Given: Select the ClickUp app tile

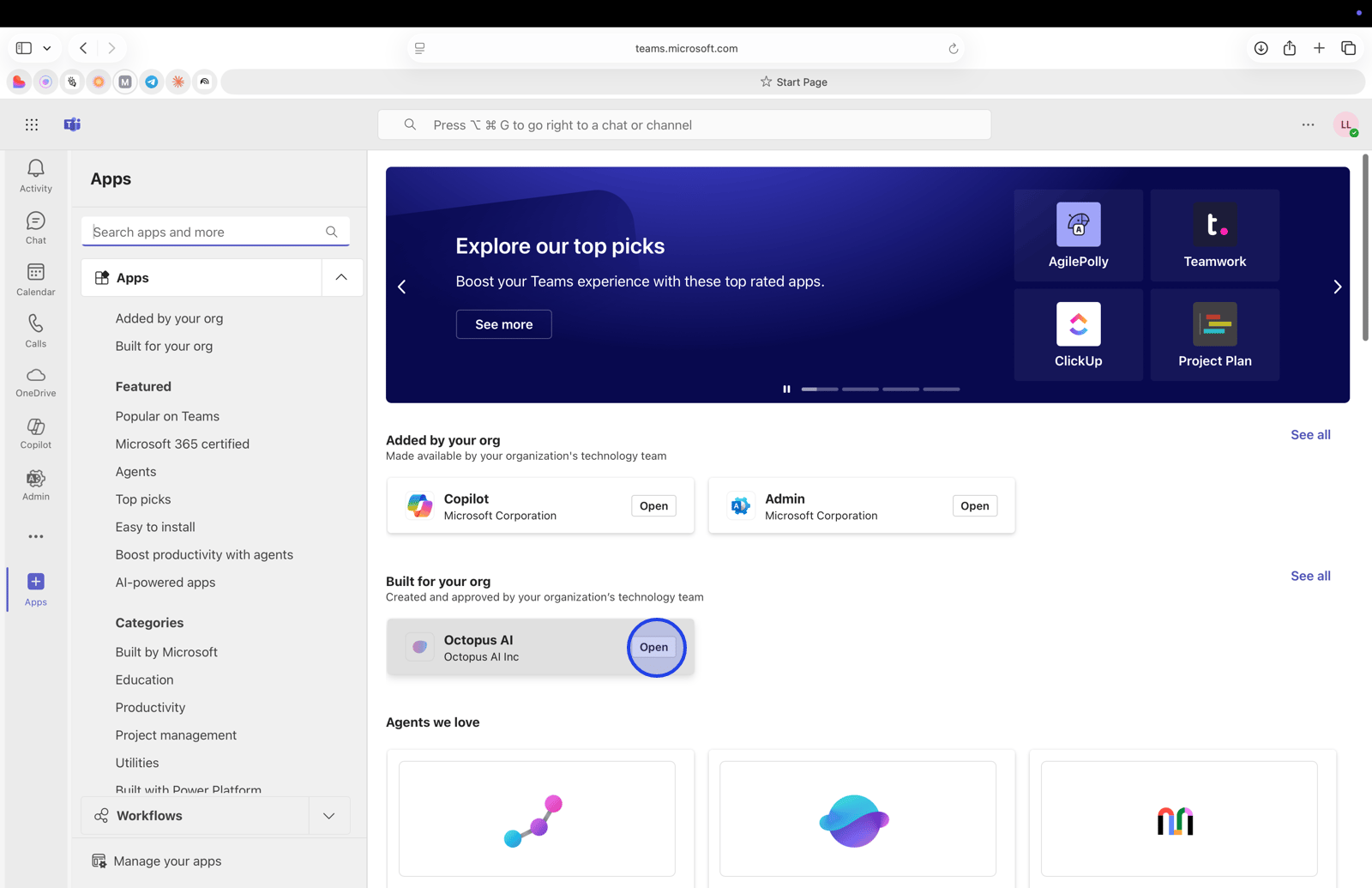Looking at the screenshot, I should click(x=1078, y=335).
